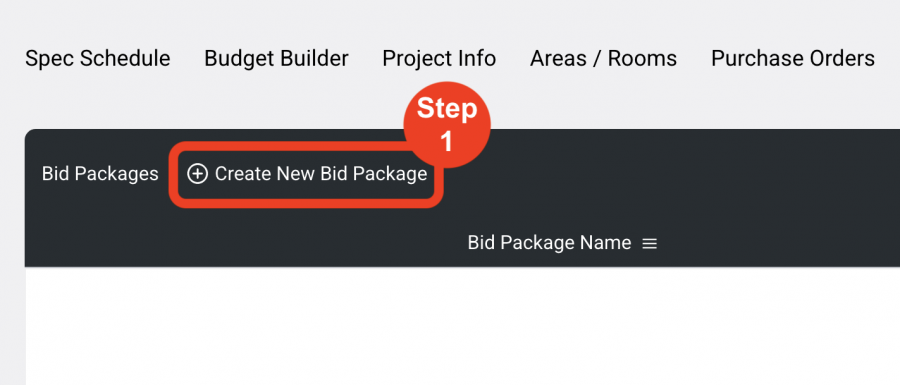Click the plus circle icon for new bid package
This screenshot has width=900, height=385.
click(x=197, y=174)
